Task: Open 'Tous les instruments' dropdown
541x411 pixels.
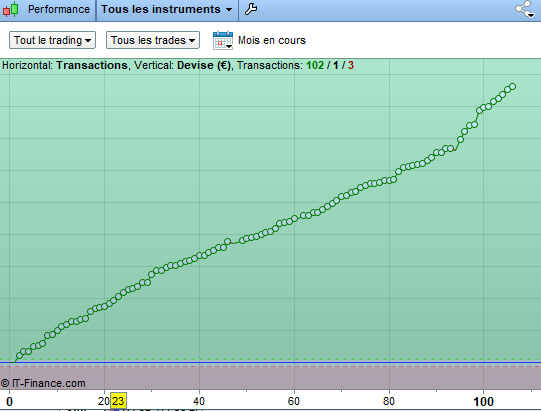Action: [167, 9]
